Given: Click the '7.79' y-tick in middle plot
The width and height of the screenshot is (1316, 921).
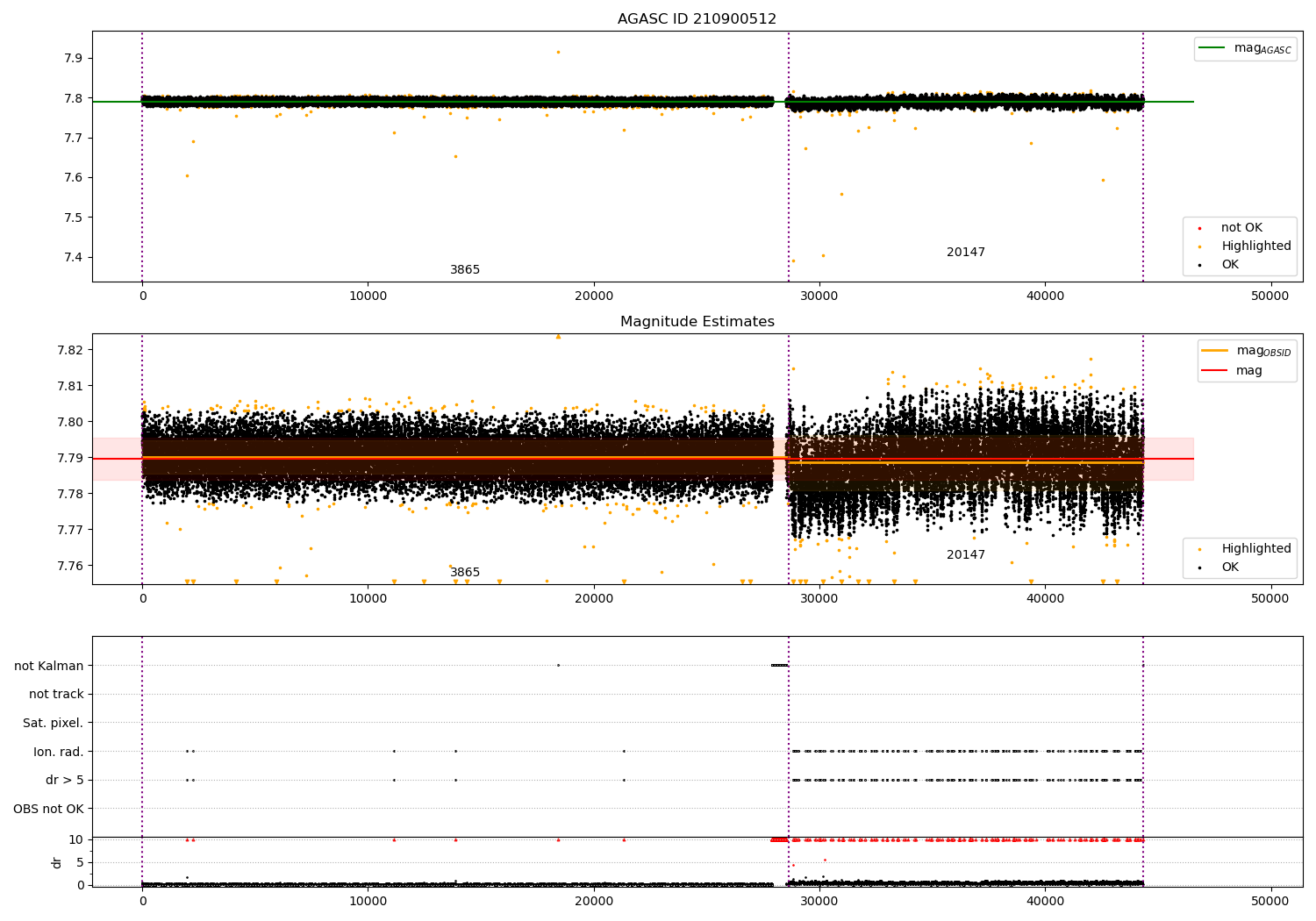Looking at the screenshot, I should pyautogui.click(x=70, y=458).
